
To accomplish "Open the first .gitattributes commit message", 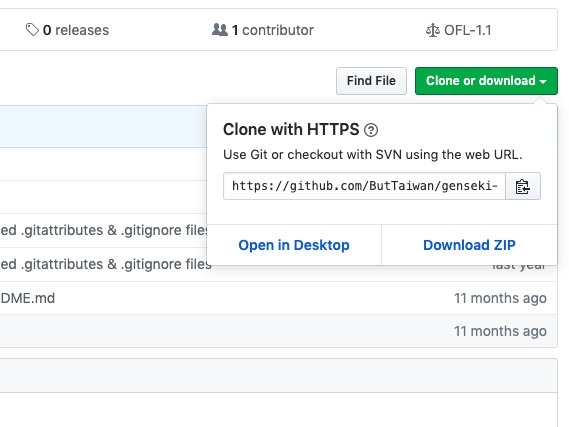I will coord(104,230).
